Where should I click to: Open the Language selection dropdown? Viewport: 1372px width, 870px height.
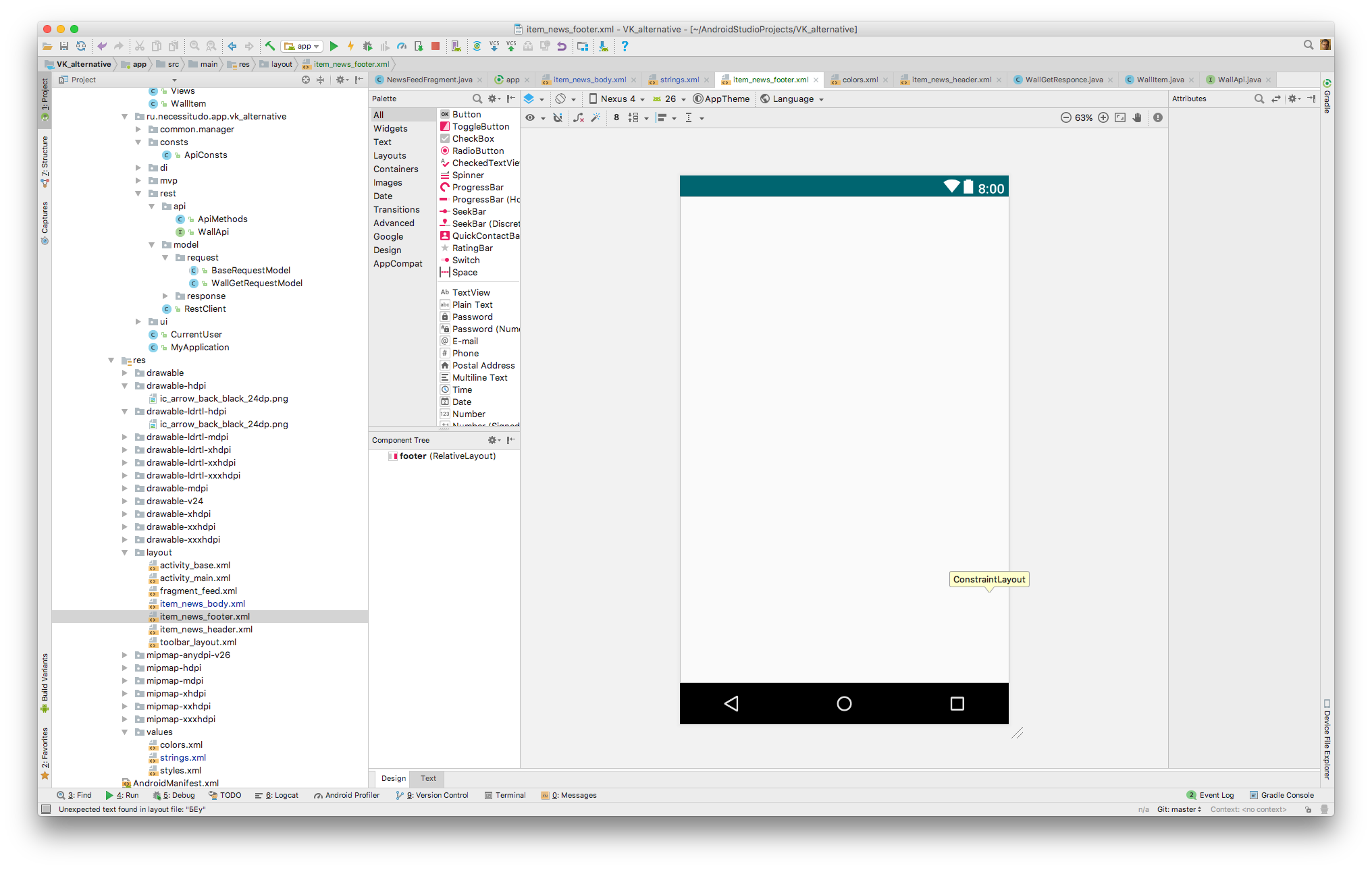click(x=793, y=99)
